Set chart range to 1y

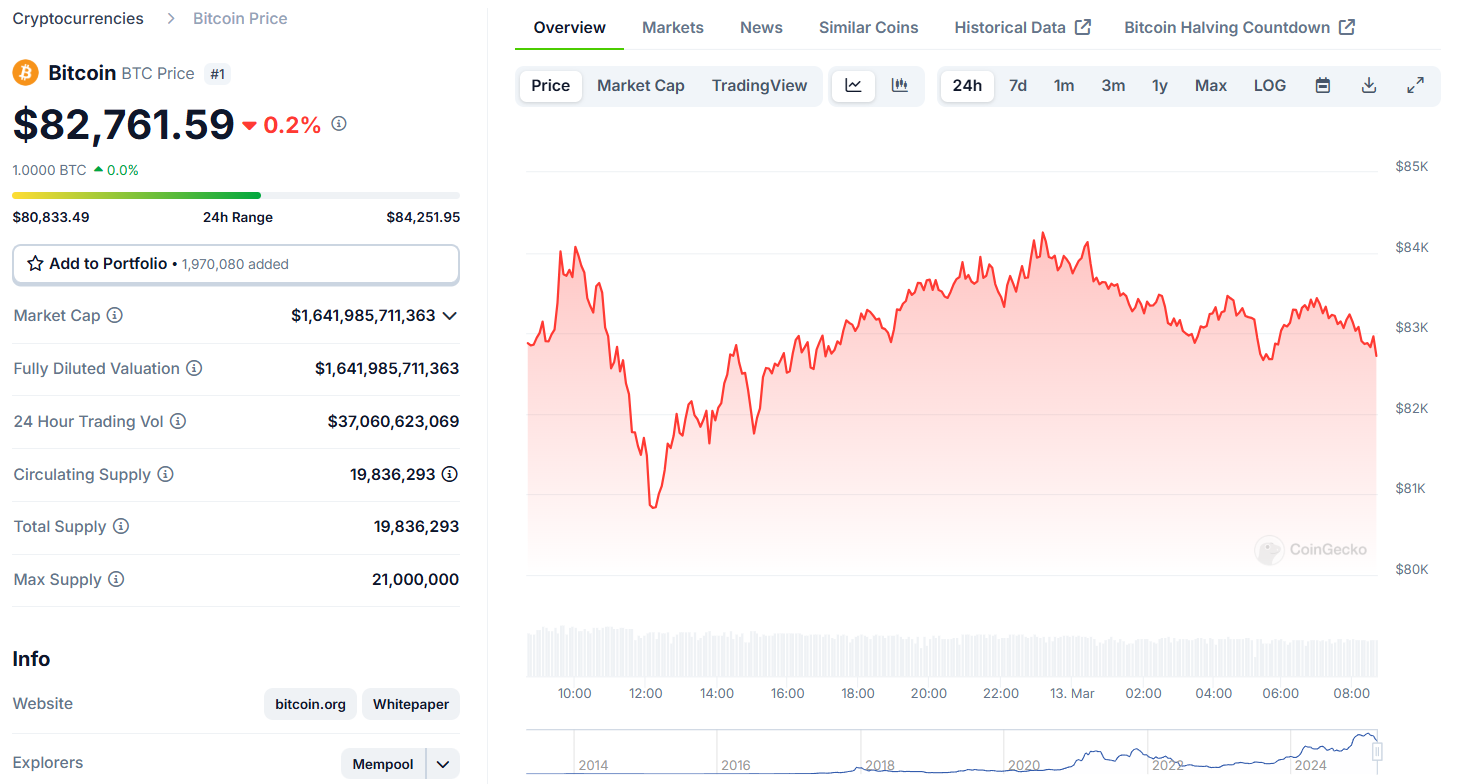click(1160, 86)
